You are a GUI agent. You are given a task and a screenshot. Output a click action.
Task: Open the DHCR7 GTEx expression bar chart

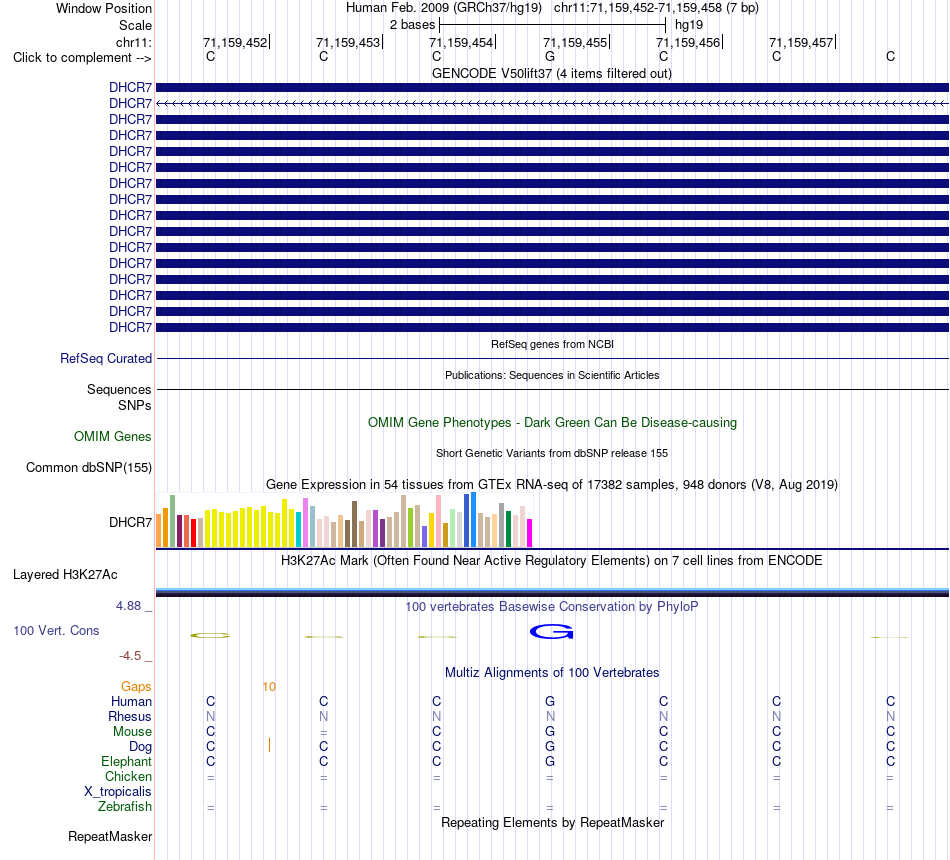344,520
